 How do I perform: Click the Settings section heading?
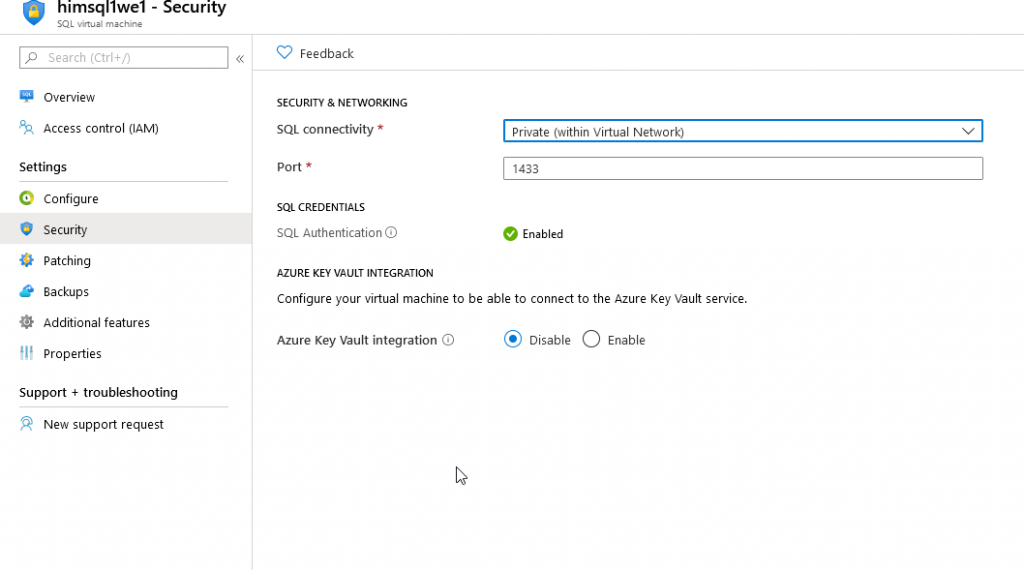pos(42,166)
